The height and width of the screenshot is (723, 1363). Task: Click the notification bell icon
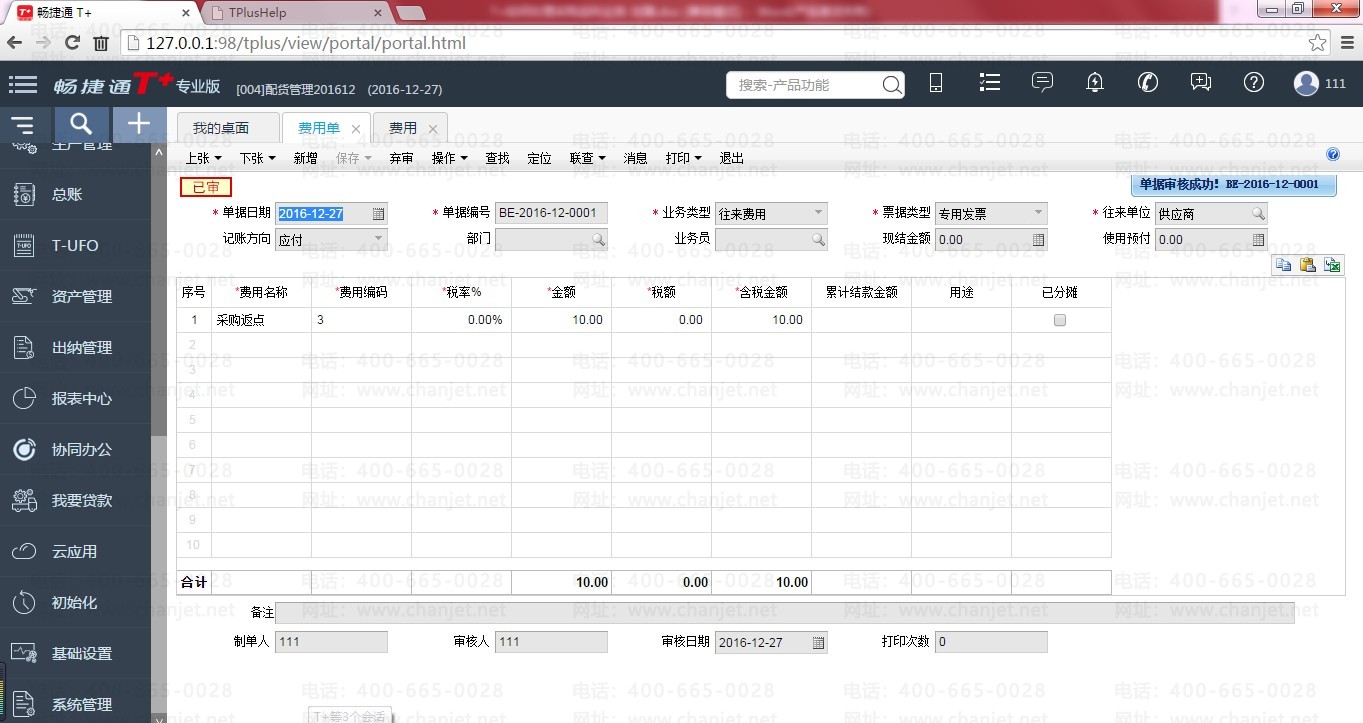pos(1095,83)
